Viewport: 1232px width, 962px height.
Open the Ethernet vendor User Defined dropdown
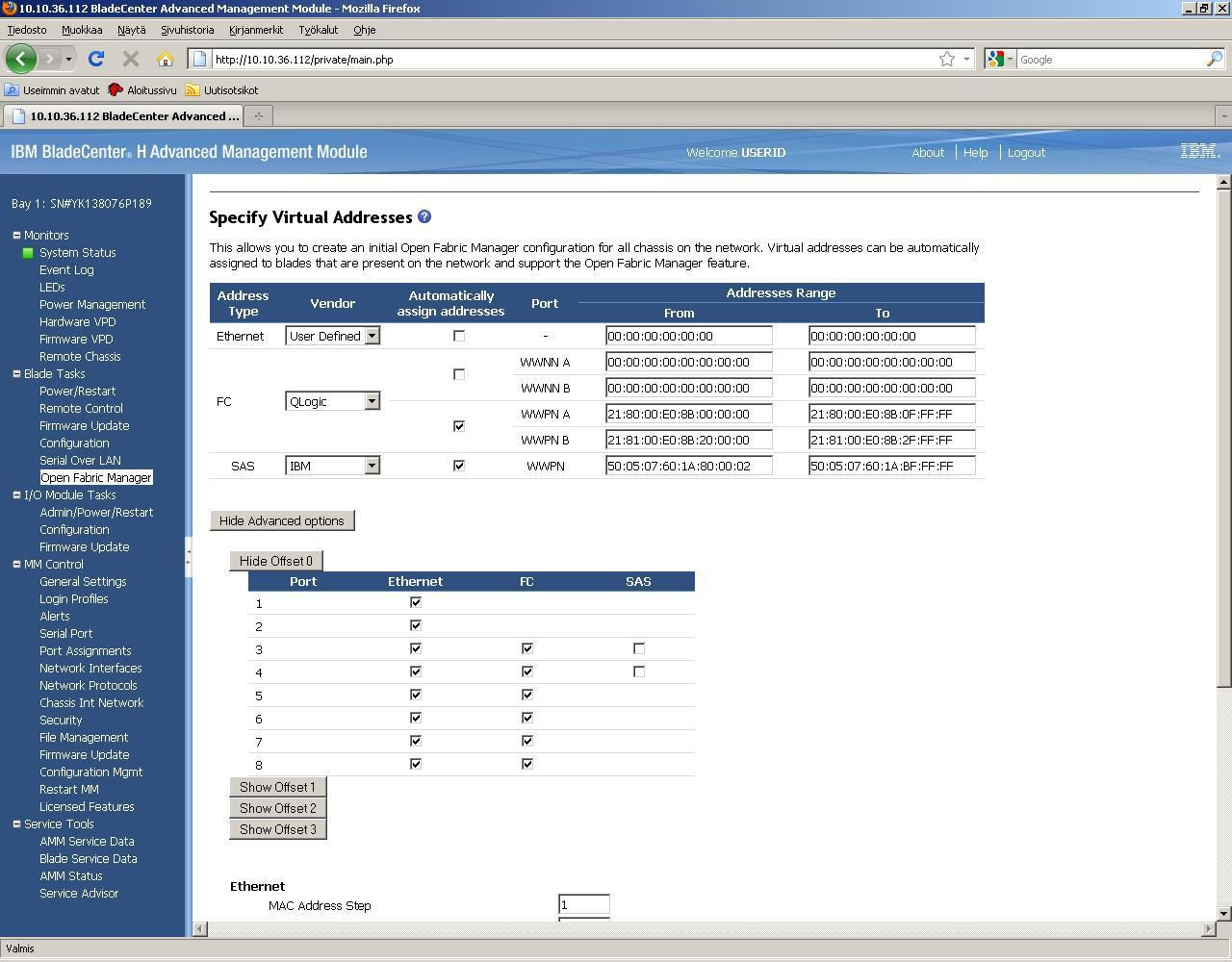pyautogui.click(x=333, y=336)
